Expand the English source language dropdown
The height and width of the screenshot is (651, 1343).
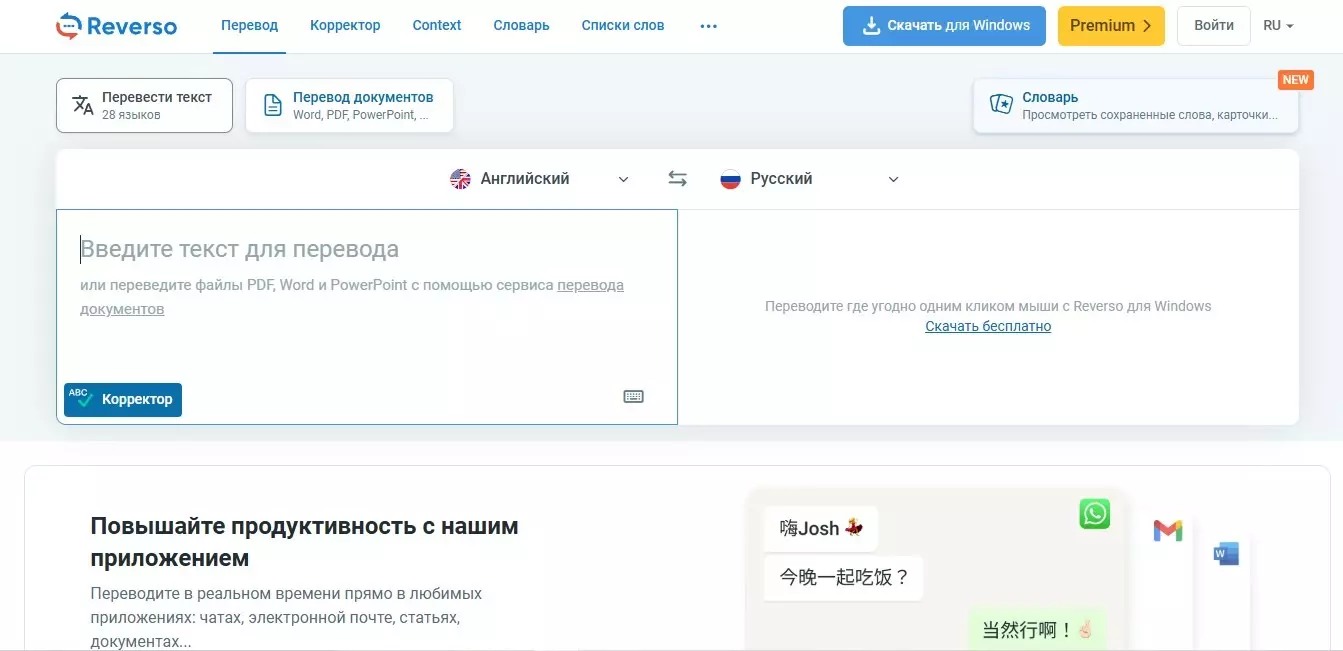click(x=540, y=179)
